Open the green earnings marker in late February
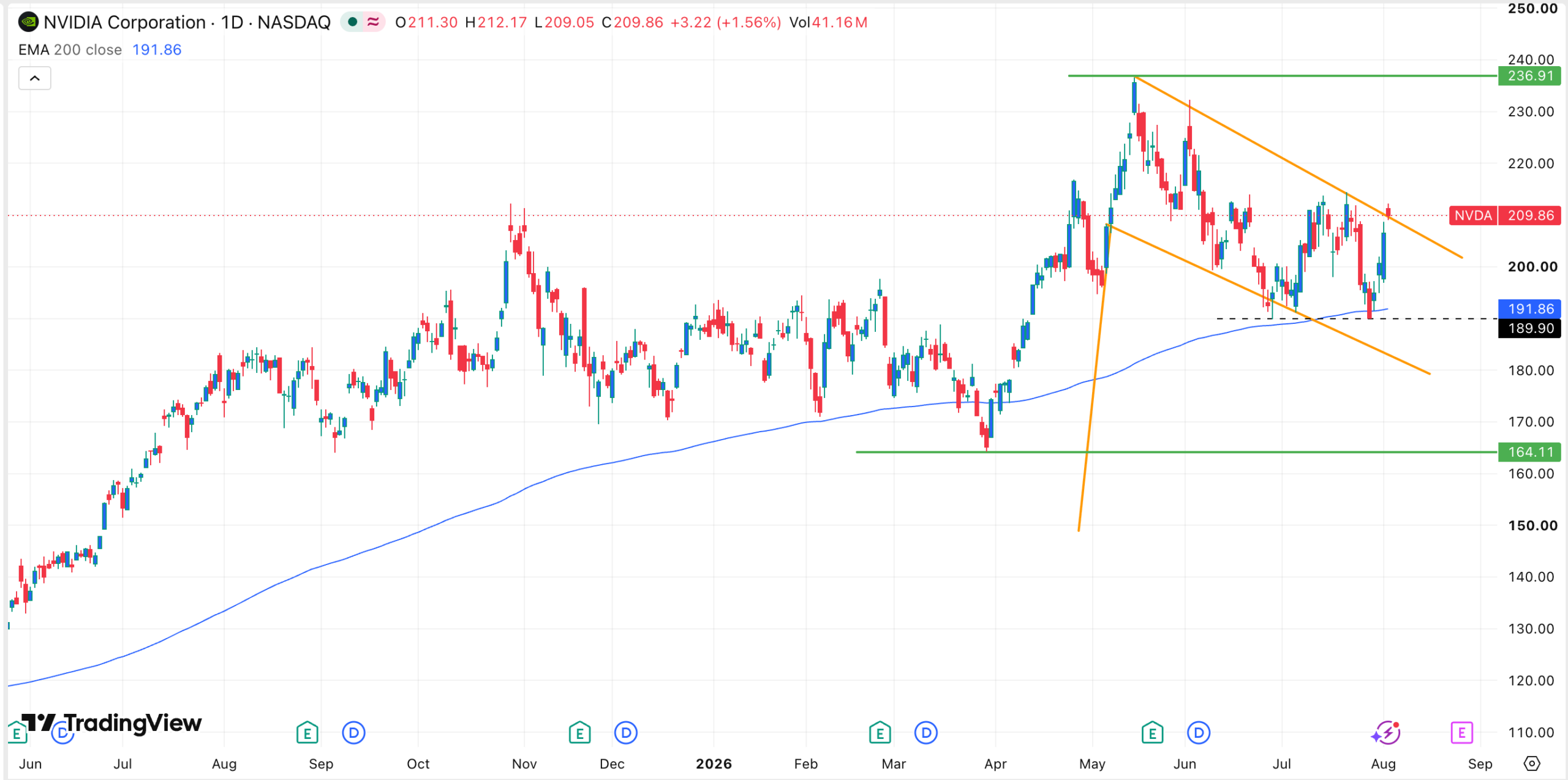The width and height of the screenshot is (1568, 780). [880, 732]
